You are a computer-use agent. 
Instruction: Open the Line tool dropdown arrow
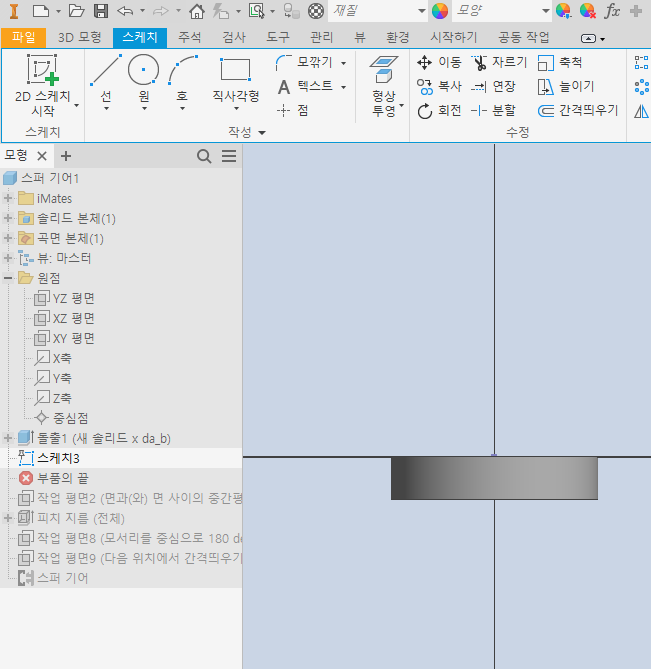tap(106, 108)
